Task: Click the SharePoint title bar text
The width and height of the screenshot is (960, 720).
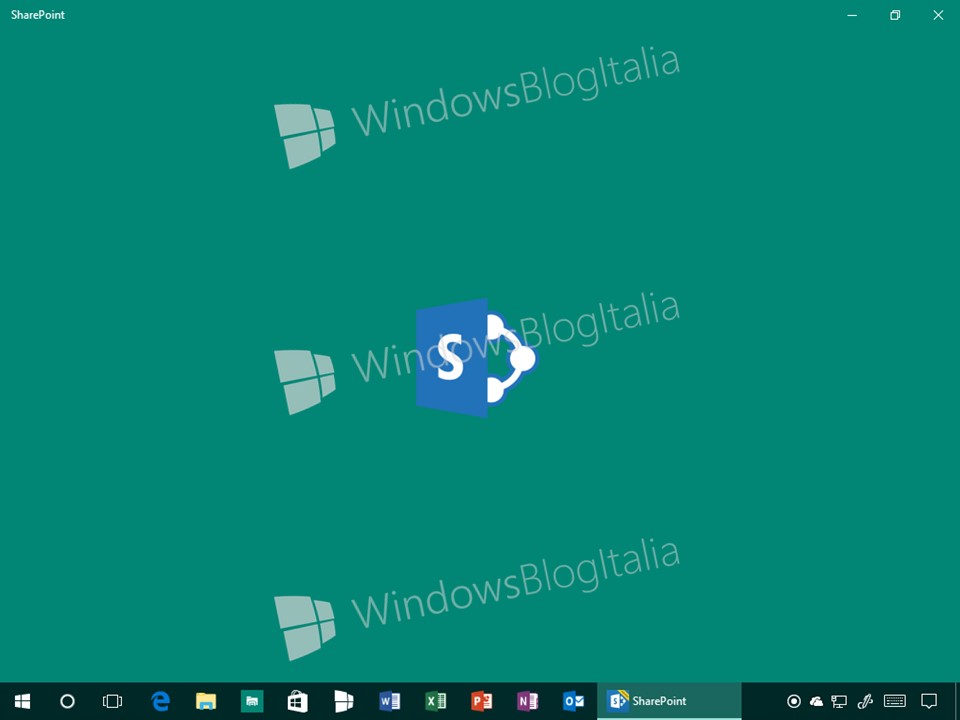Action: pyautogui.click(x=38, y=15)
